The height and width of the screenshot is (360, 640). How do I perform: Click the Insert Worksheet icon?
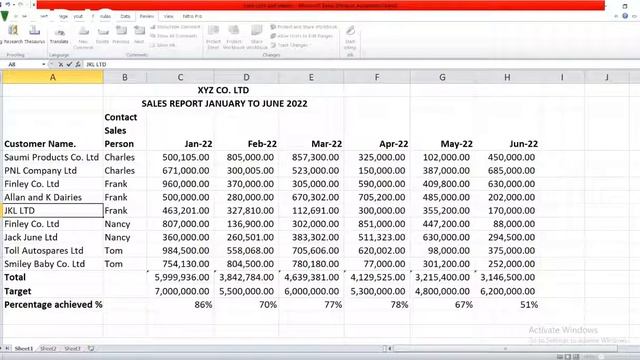[91, 349]
